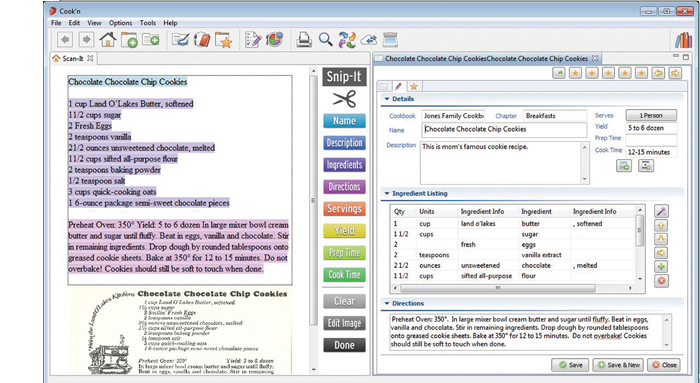Collapse the Ingredient Listing section

(387, 194)
